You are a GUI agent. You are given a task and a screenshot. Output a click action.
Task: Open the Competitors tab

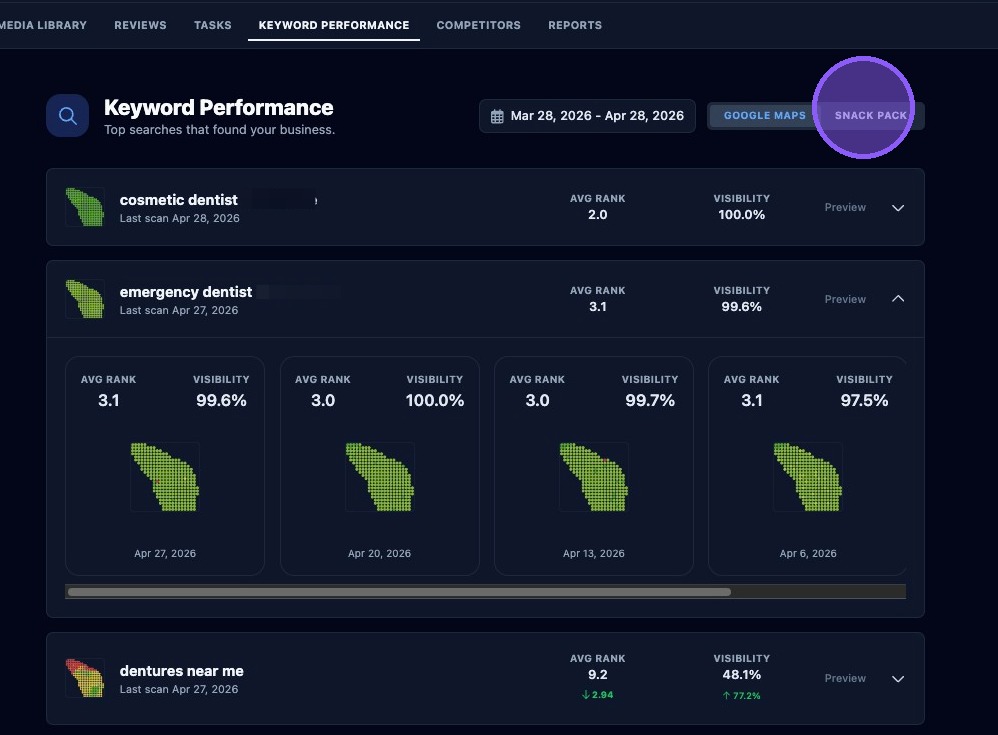pyautogui.click(x=479, y=25)
